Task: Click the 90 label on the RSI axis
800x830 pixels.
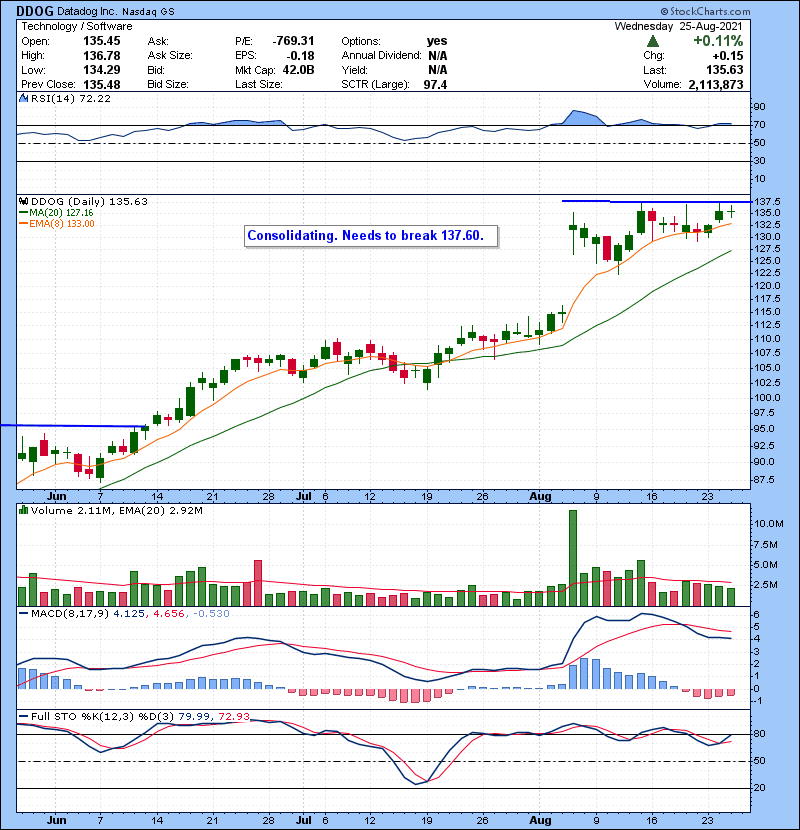Action: 760,107
